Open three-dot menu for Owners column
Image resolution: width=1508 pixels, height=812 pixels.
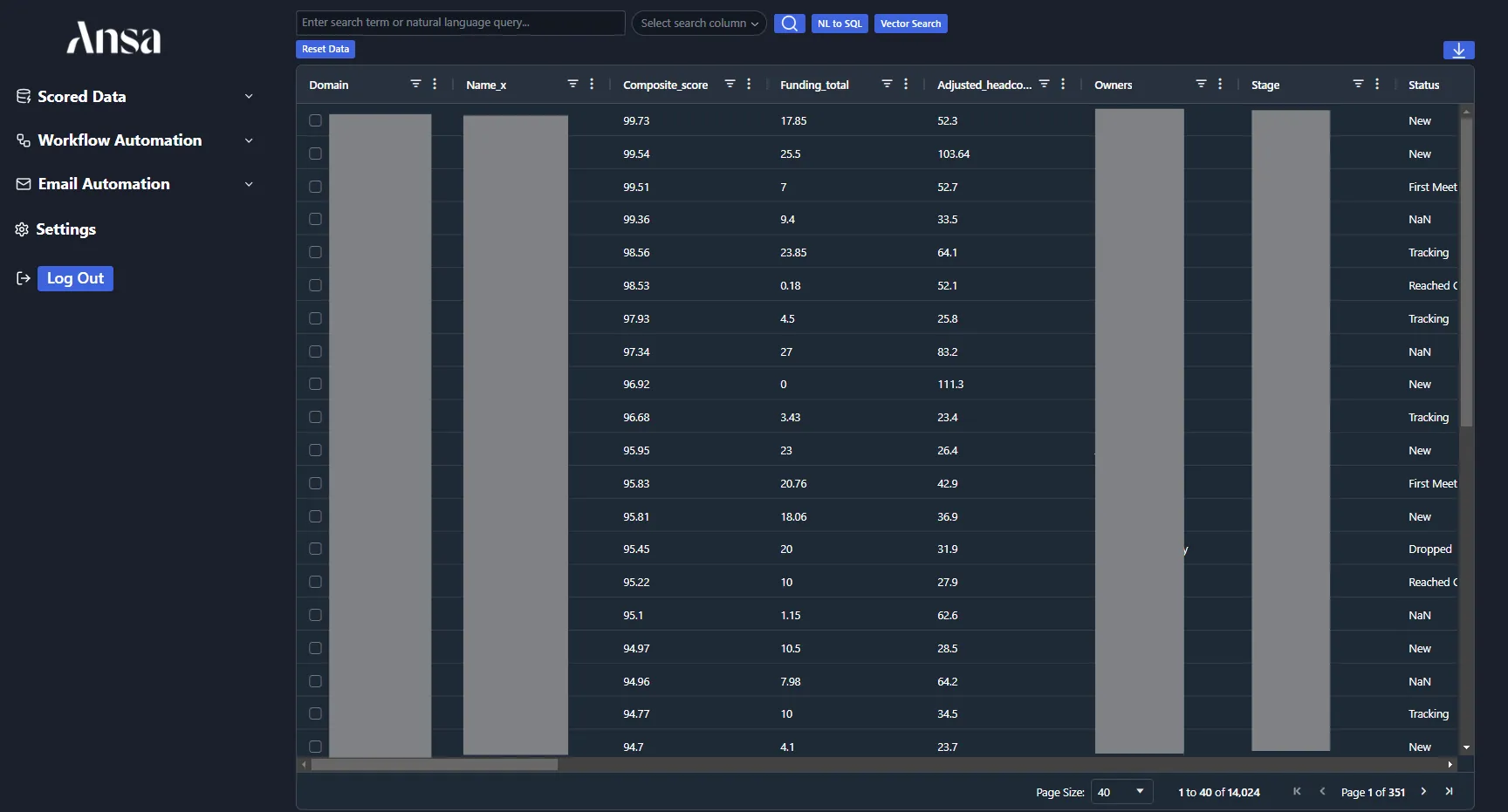click(1220, 84)
